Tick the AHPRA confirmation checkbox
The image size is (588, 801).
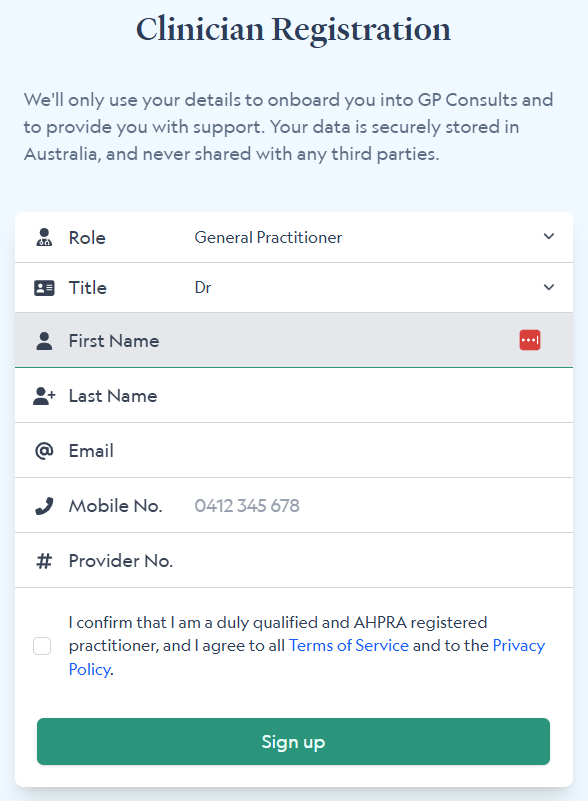coord(42,646)
